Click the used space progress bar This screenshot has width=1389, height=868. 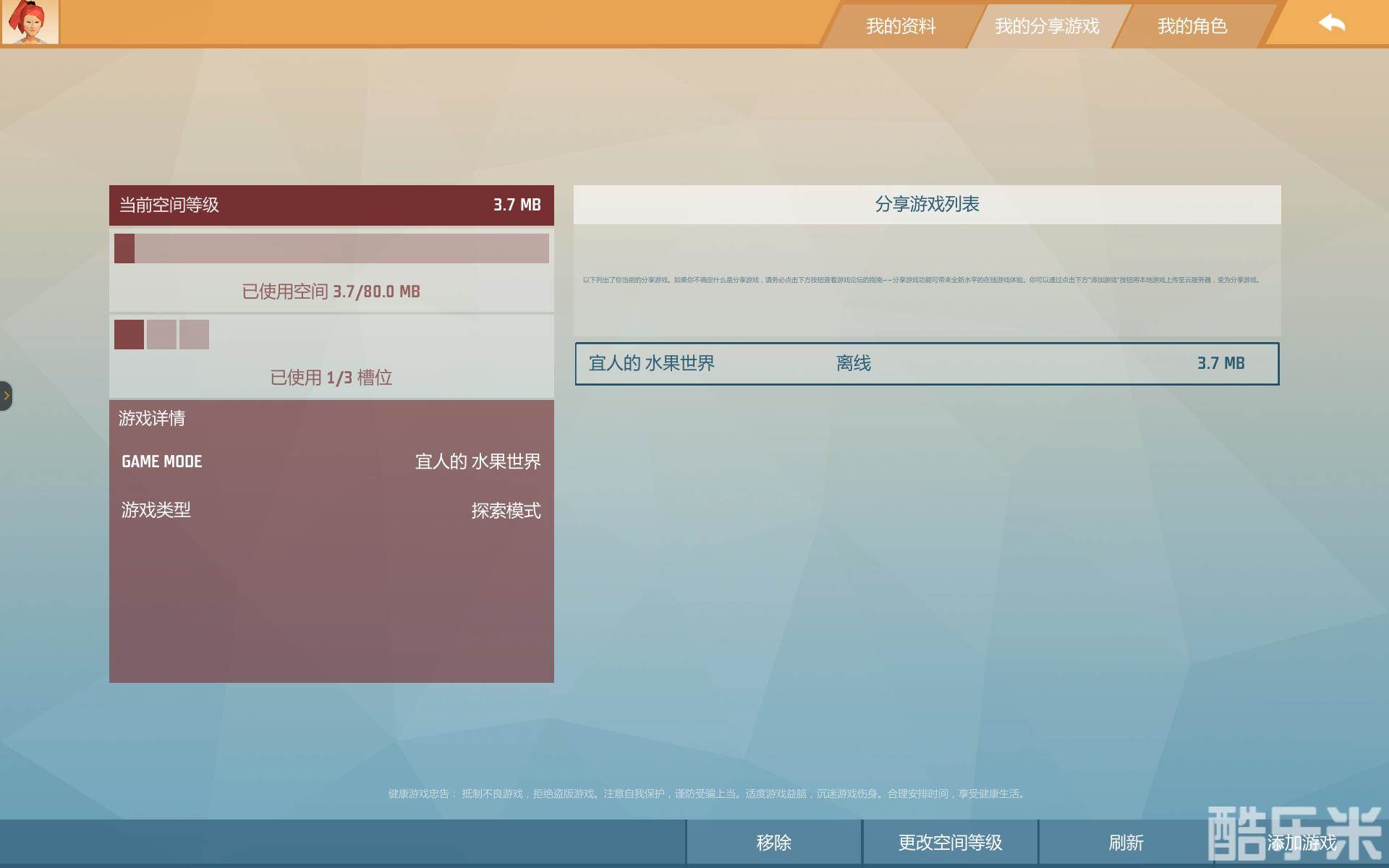[x=331, y=248]
